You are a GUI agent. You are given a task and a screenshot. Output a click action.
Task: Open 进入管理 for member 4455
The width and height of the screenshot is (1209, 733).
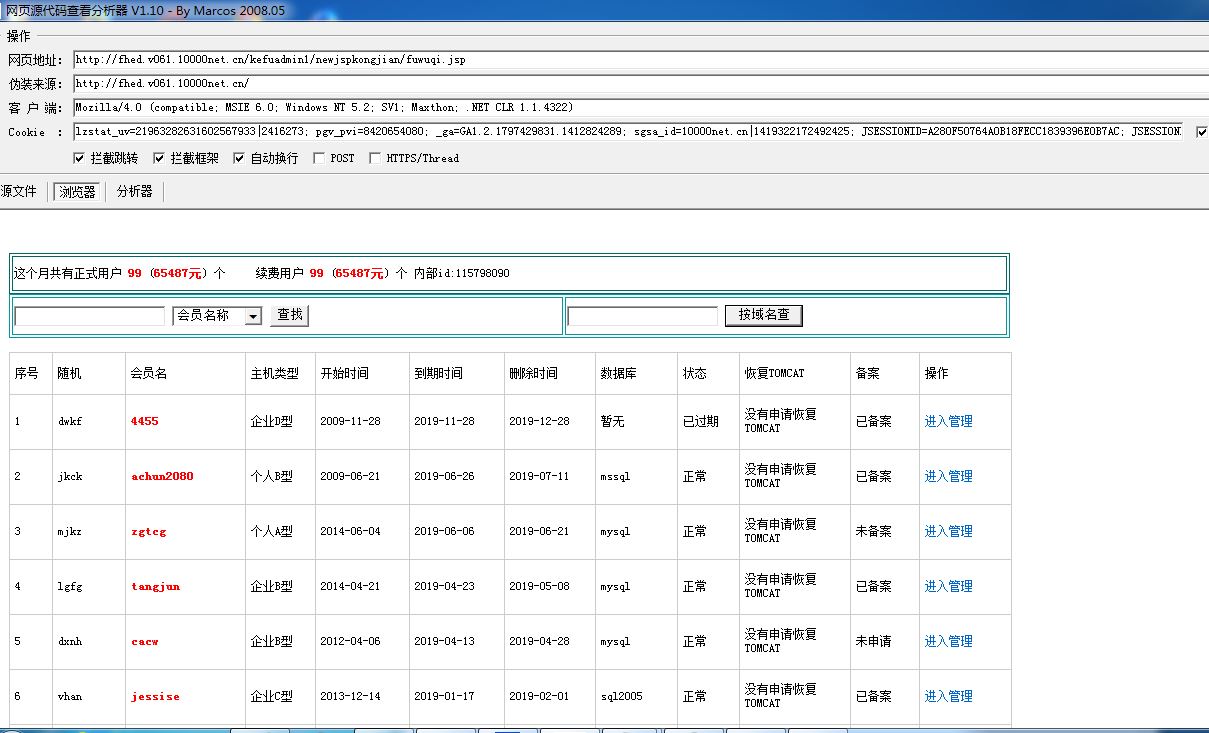948,421
